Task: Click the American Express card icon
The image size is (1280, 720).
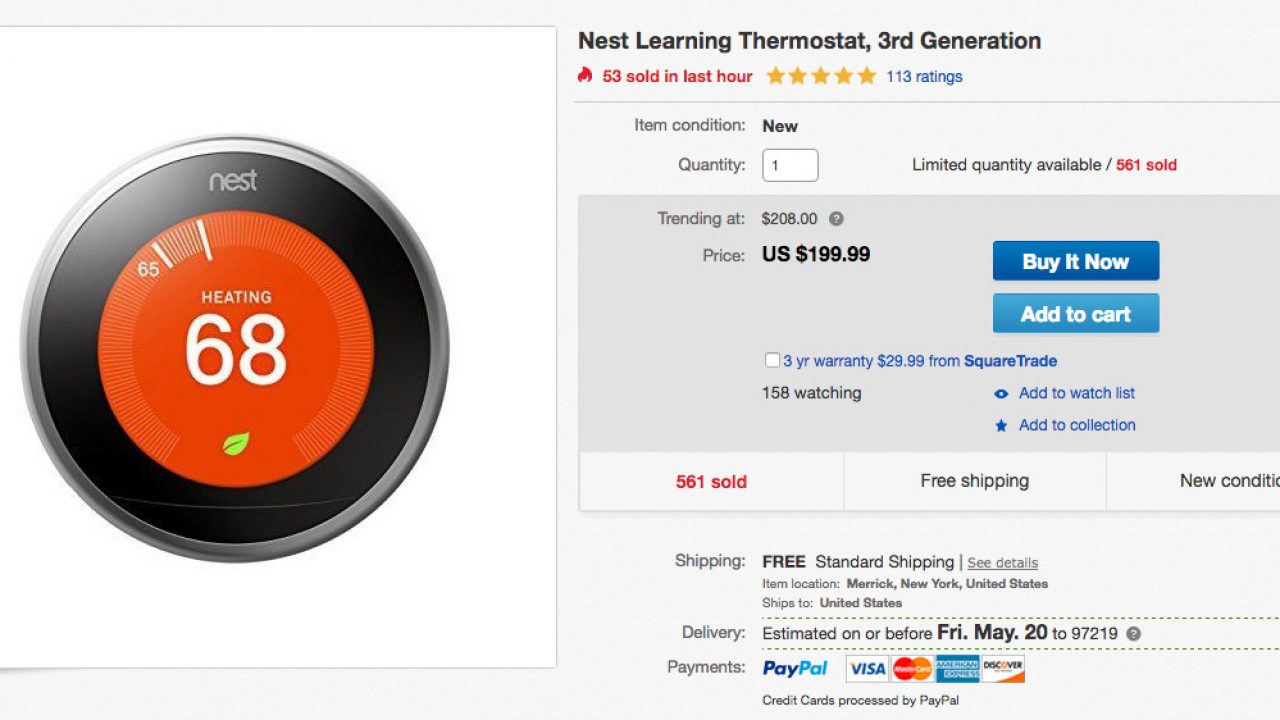Action: [957, 668]
